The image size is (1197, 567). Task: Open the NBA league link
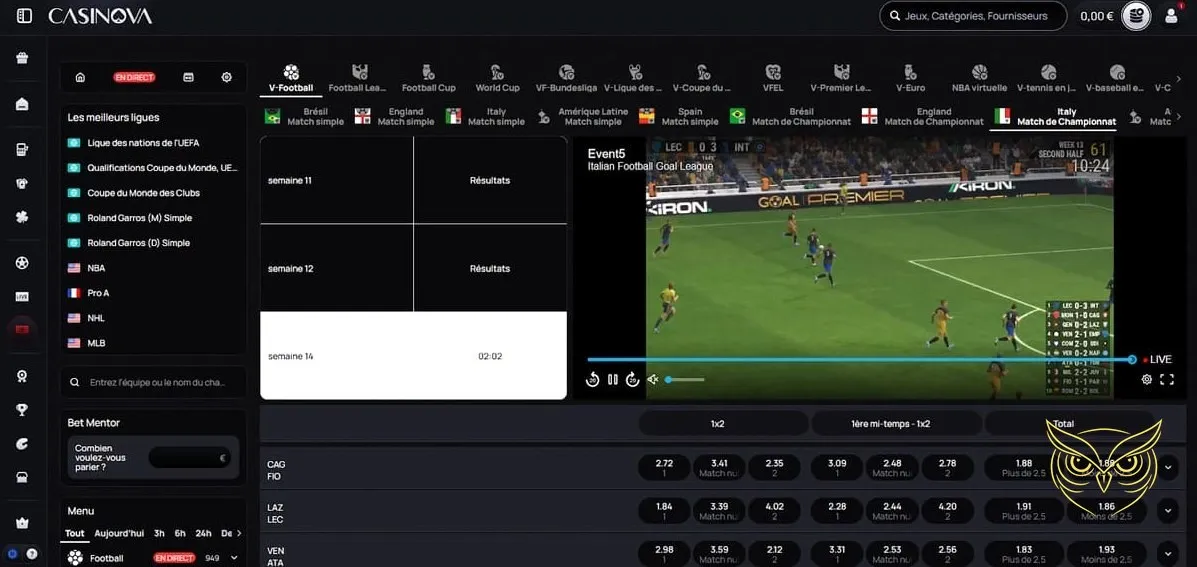coord(96,268)
